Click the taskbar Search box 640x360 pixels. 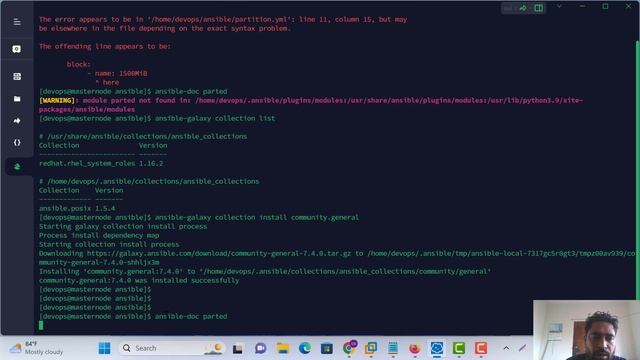click(x=172, y=348)
